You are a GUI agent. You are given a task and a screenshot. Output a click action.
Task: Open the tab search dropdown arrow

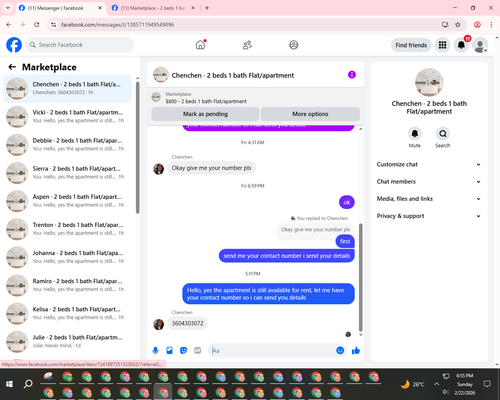[8, 8]
